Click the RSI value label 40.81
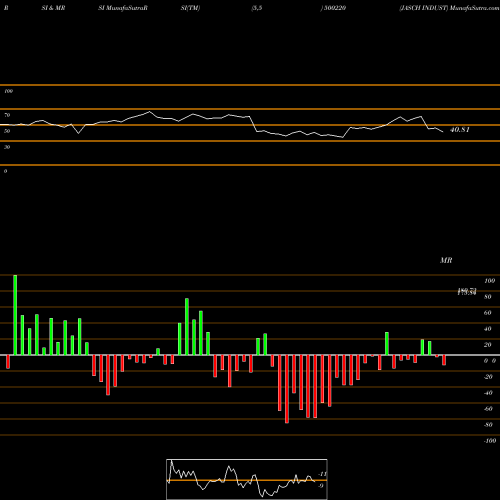Image resolution: width=500 pixels, height=500 pixels. (460, 130)
